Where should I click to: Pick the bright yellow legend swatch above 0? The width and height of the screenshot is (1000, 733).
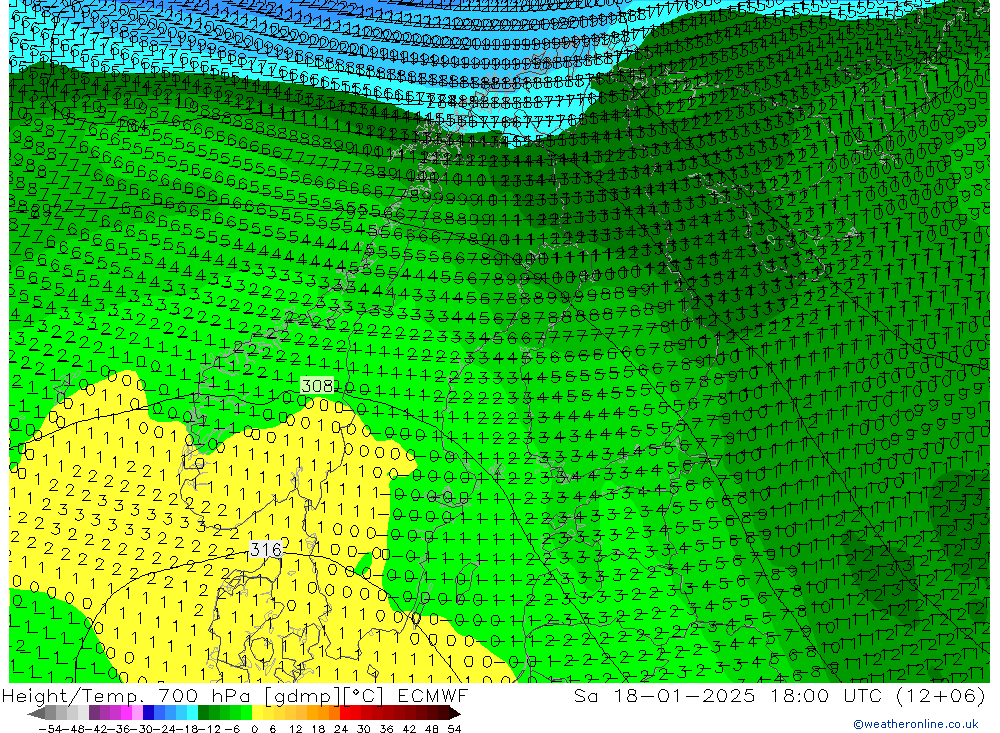(x=257, y=713)
